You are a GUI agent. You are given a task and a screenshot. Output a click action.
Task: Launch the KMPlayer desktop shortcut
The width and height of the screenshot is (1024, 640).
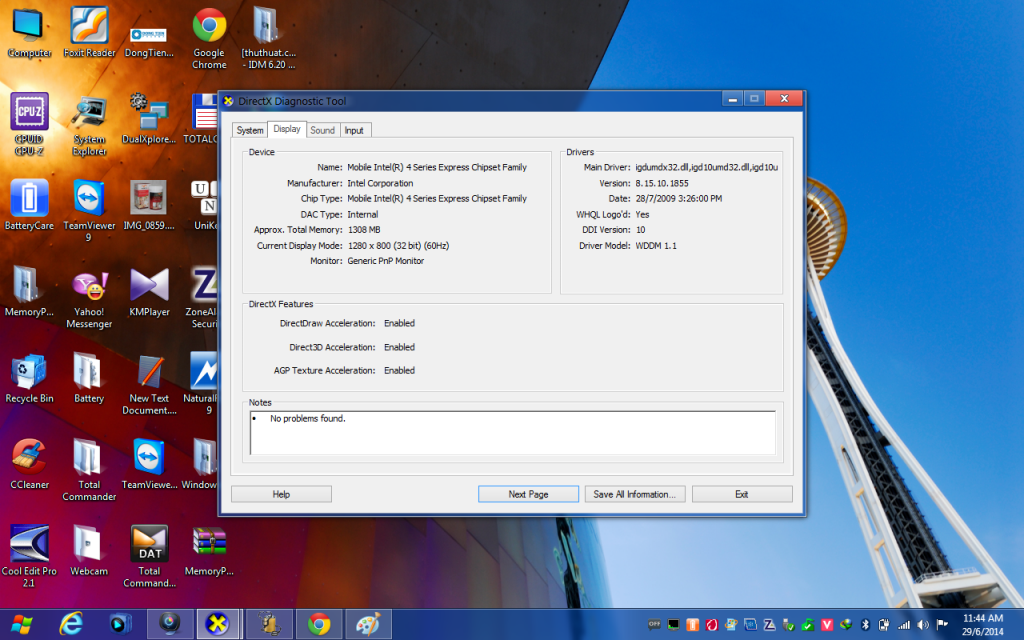coord(149,288)
